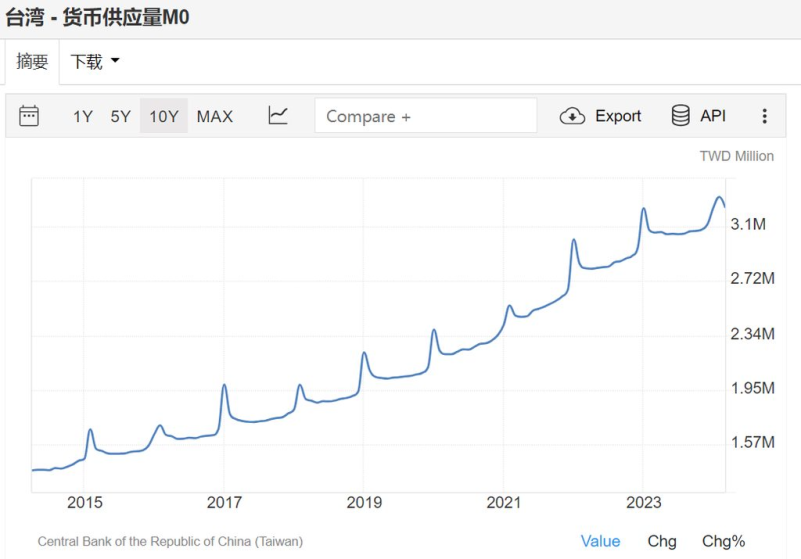Click the 2023 peak on chart line
This screenshot has height=559, width=801.
(x=644, y=209)
